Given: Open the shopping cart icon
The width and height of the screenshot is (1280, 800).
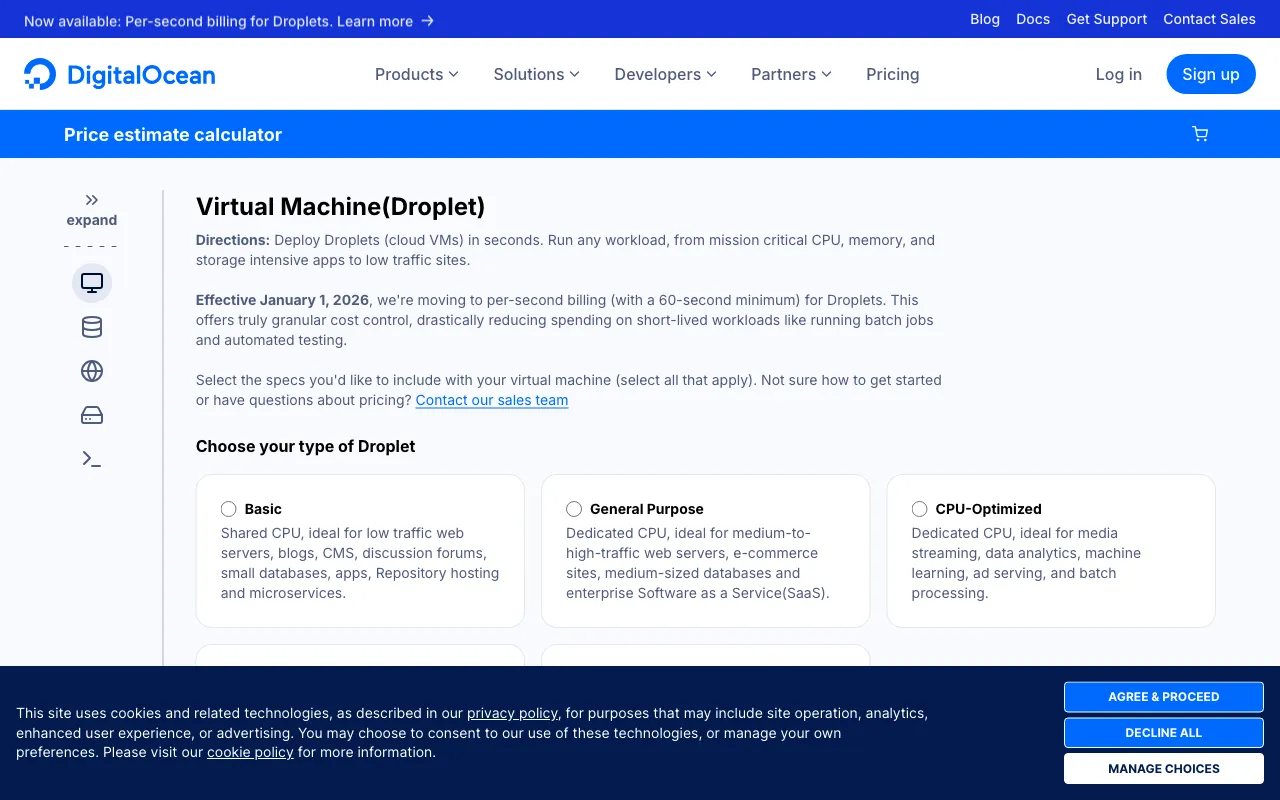Looking at the screenshot, I should coord(1200,134).
